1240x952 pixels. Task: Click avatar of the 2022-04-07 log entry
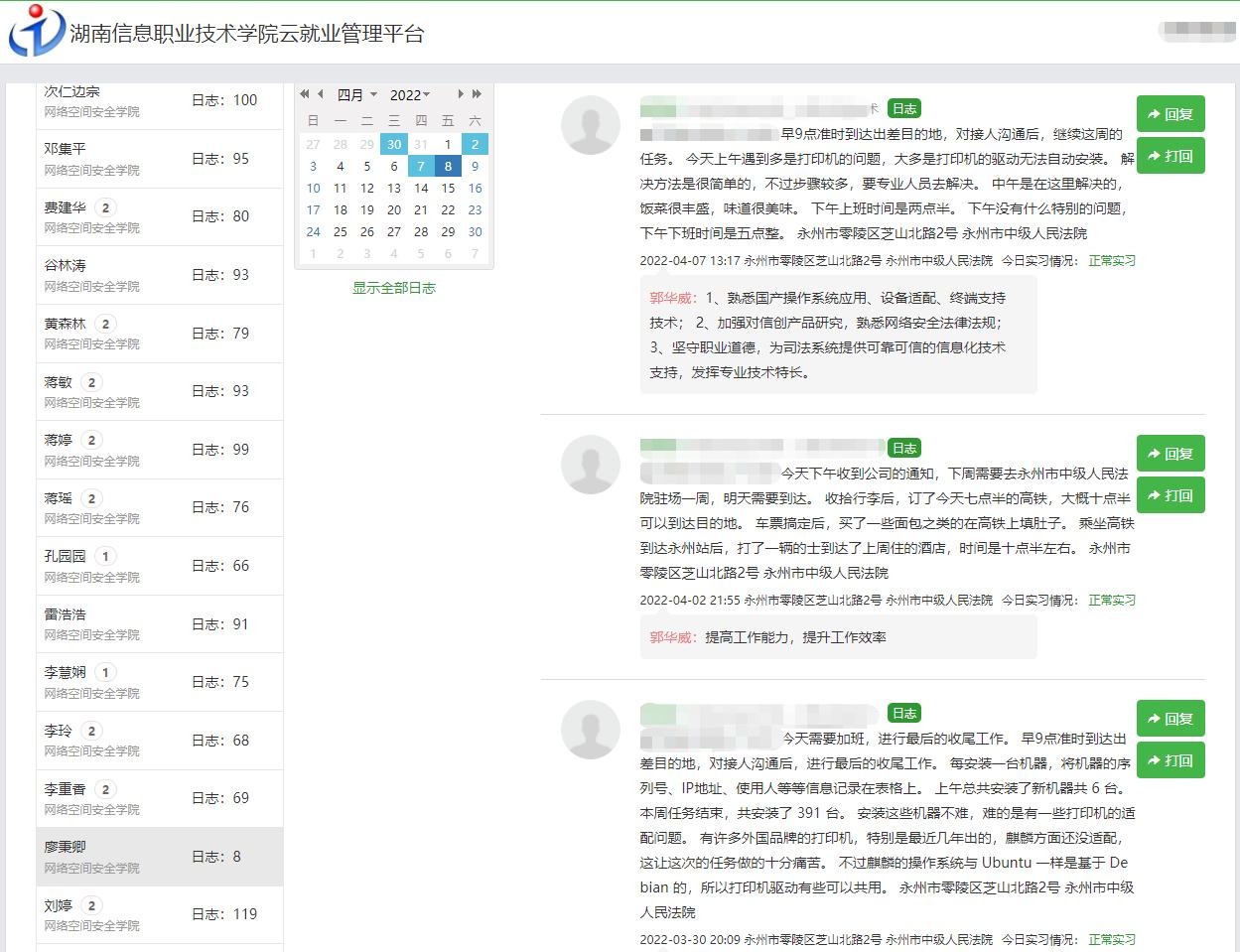click(591, 125)
